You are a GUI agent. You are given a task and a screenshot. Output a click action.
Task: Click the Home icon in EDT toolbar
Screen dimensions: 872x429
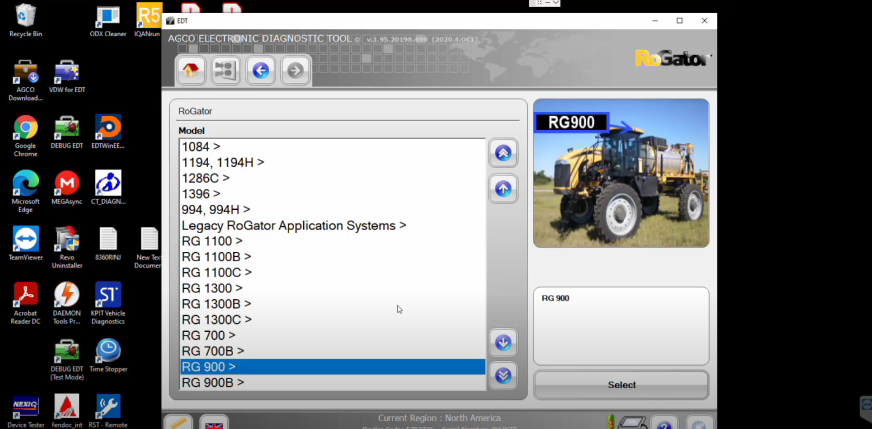(x=190, y=70)
